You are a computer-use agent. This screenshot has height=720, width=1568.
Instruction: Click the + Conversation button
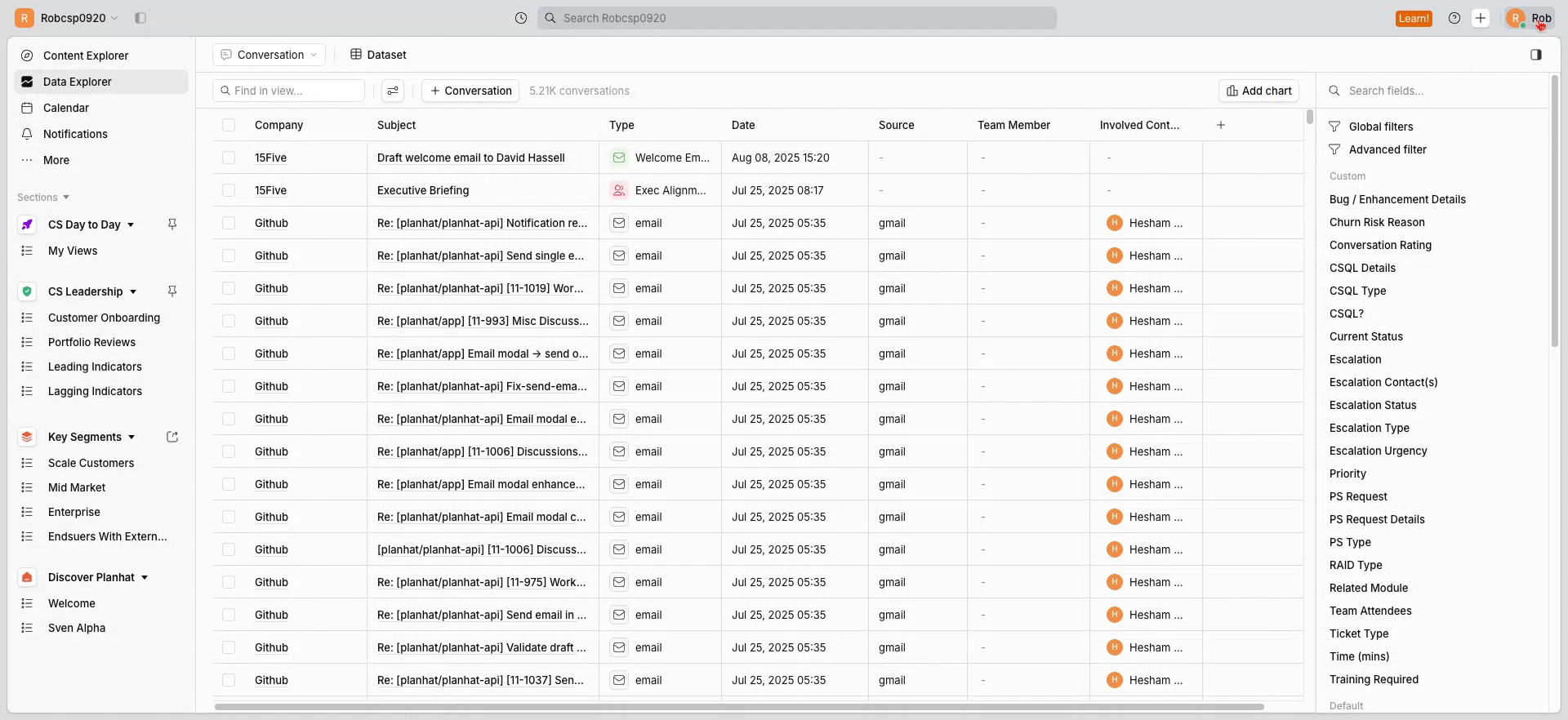pos(470,91)
